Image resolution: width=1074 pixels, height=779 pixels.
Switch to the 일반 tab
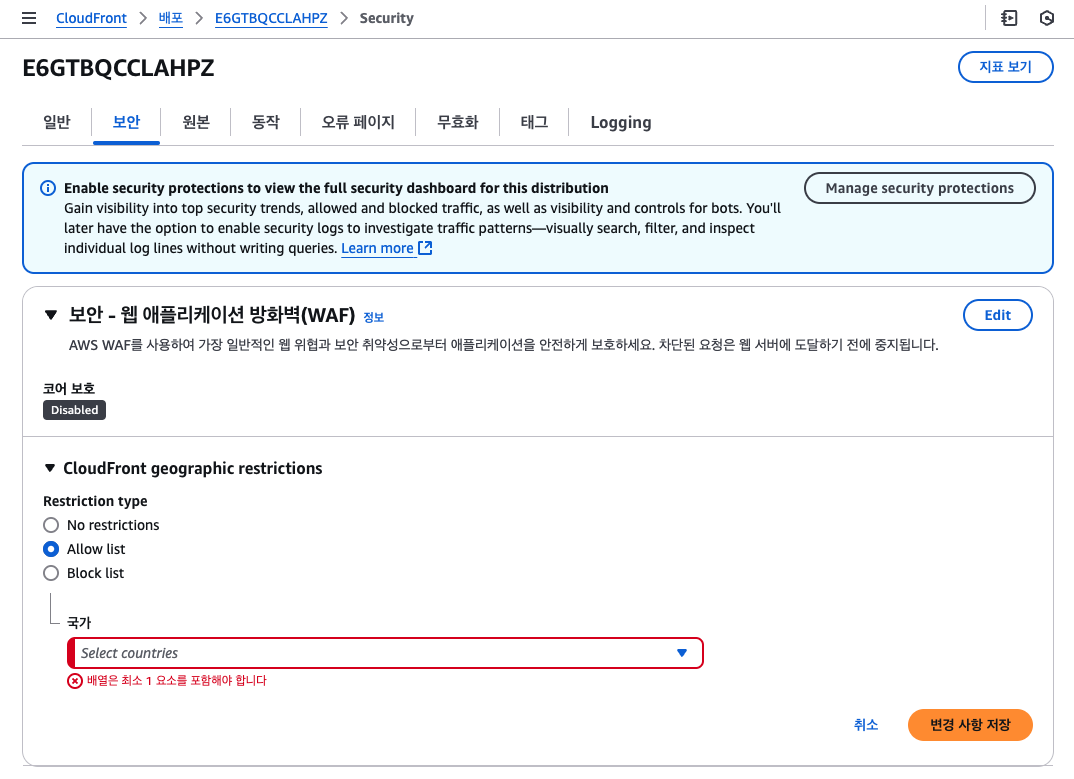coord(57,123)
